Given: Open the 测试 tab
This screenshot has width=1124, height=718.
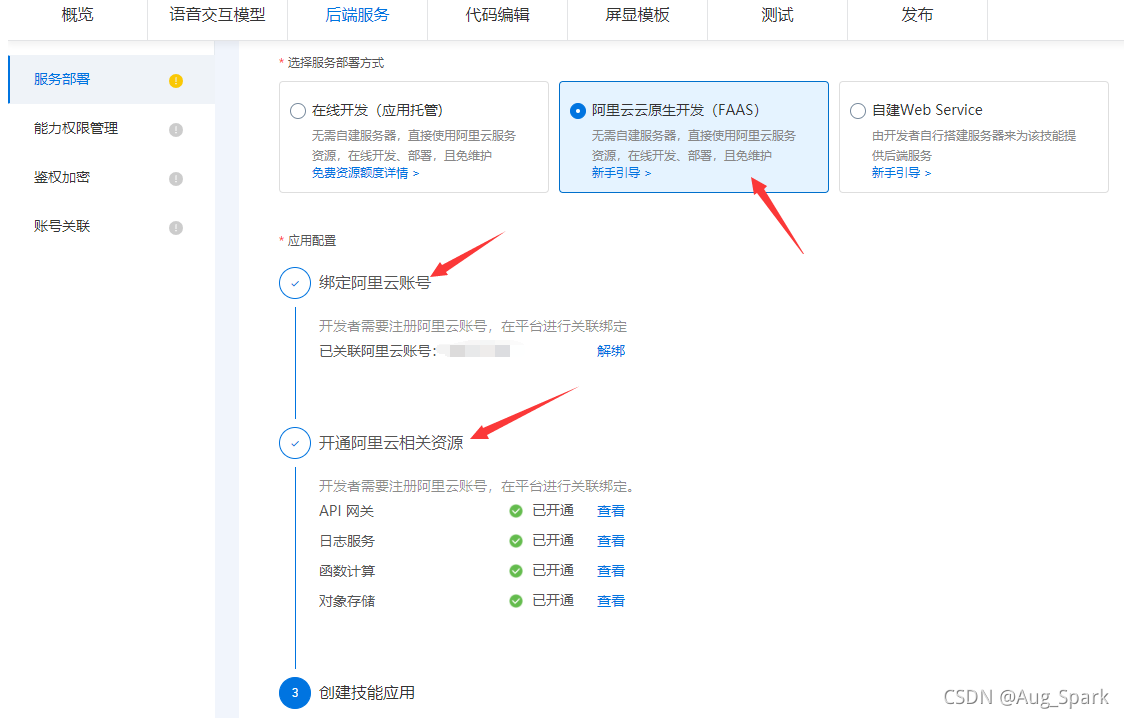Looking at the screenshot, I should click(x=777, y=15).
